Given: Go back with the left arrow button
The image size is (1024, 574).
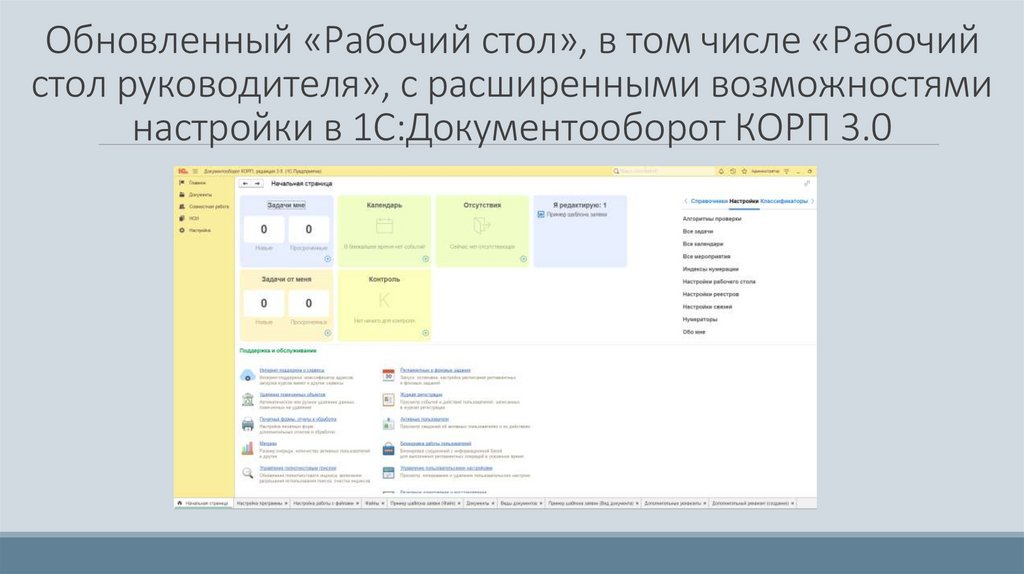Looking at the screenshot, I should coord(245,183).
